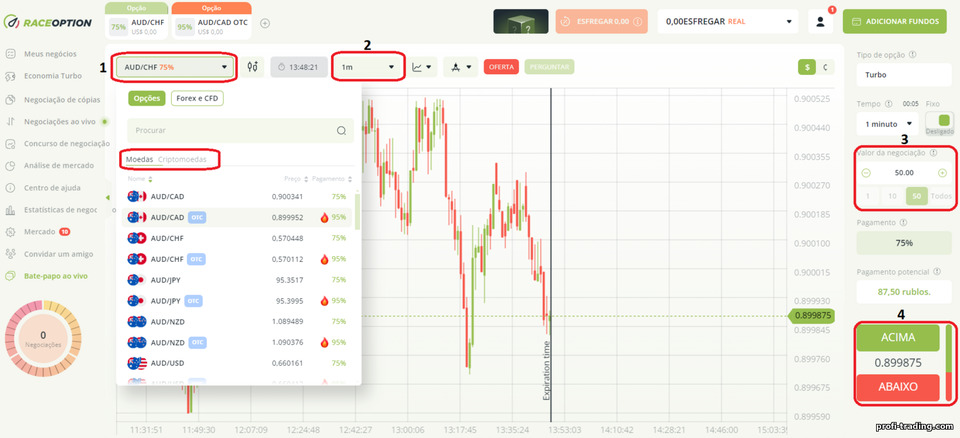Increase trade amount with plus icon

point(942,173)
